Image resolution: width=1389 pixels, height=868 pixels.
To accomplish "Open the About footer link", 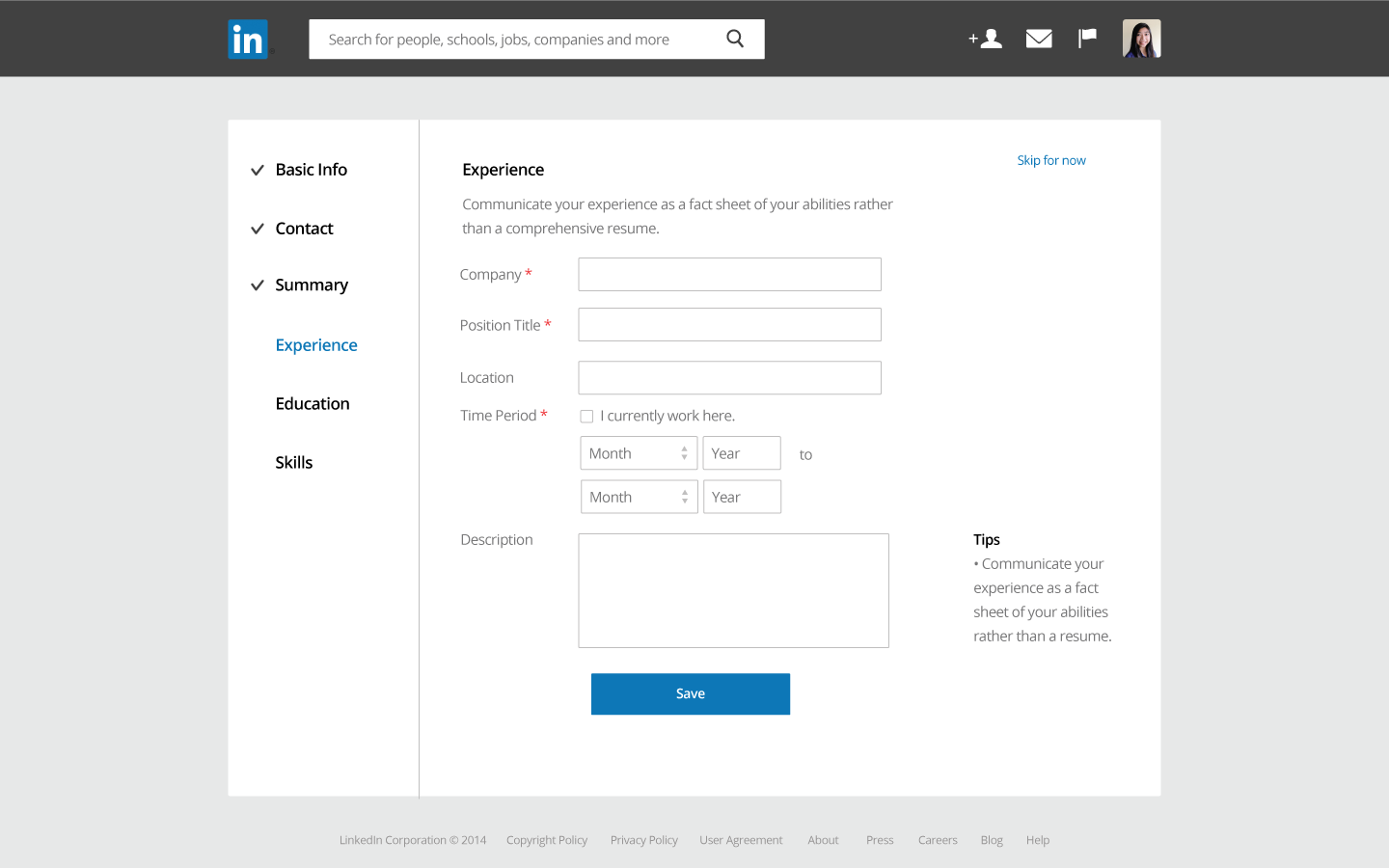I will (823, 841).
